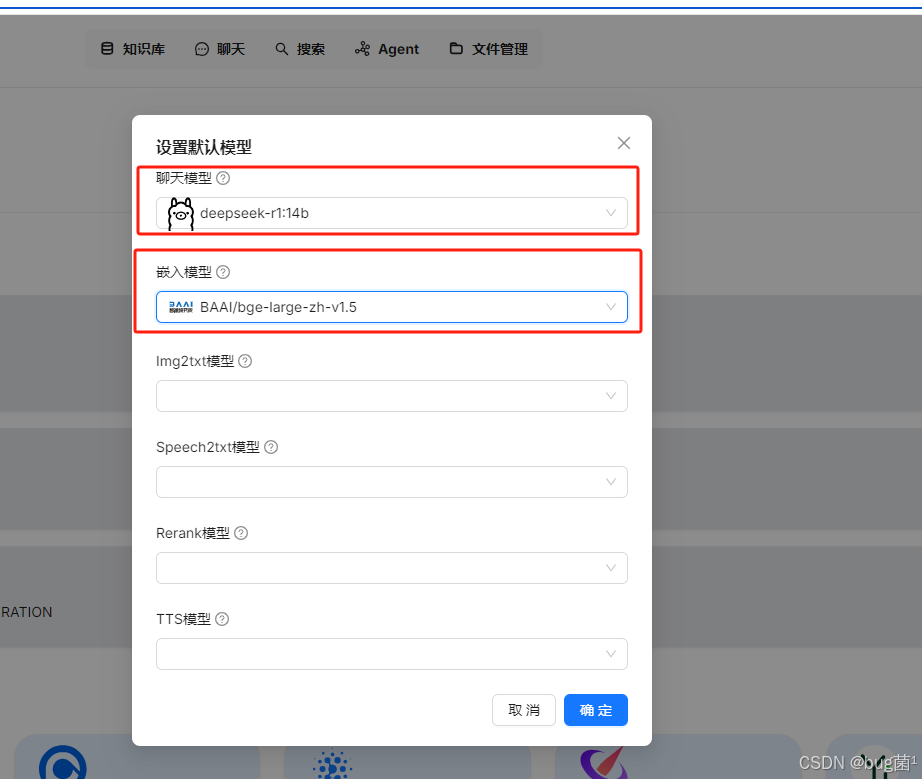Click the BAAI logo icon
Viewport: 922px width, 779px height.
[x=181, y=307]
